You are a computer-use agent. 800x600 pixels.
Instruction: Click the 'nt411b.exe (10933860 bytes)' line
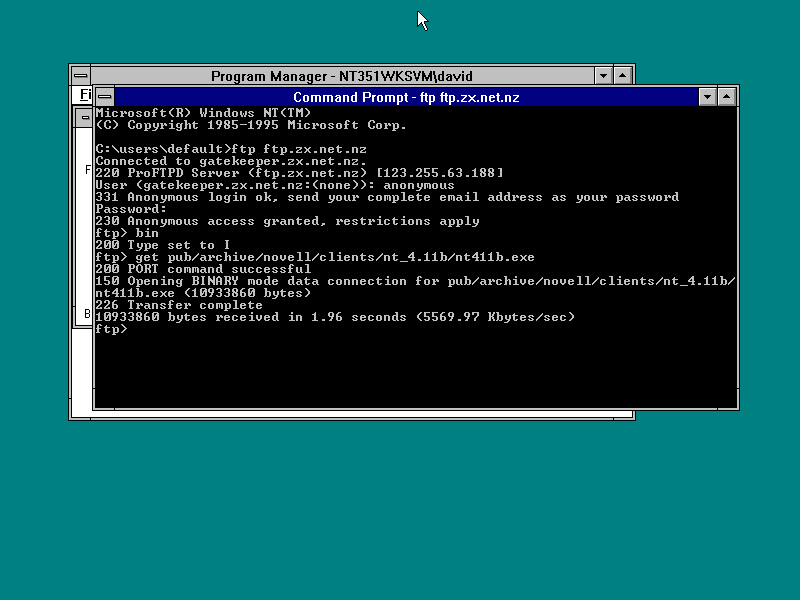tap(203, 293)
